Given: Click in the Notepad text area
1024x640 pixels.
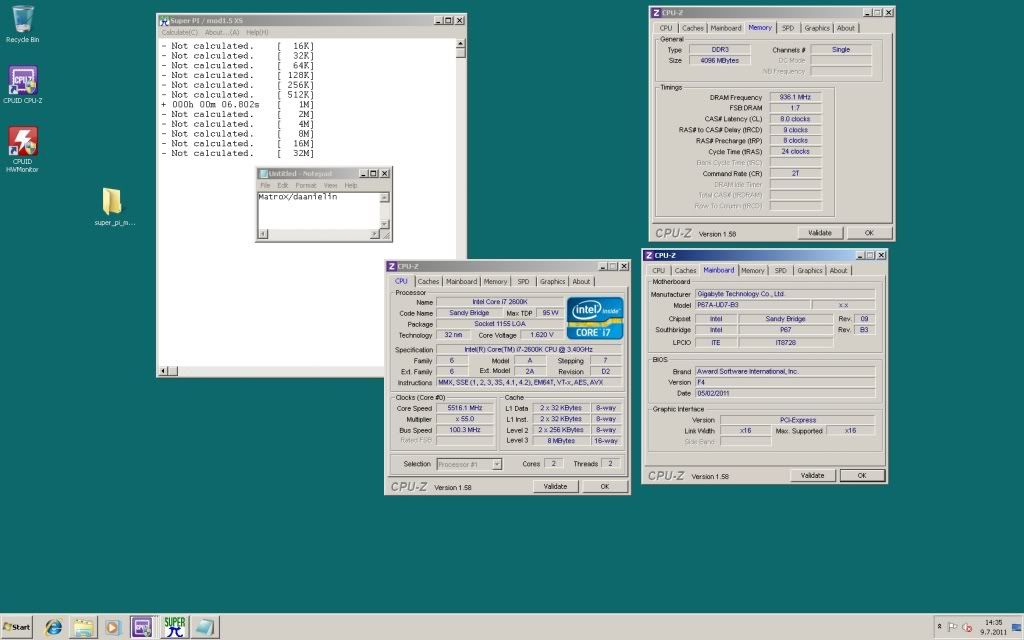Looking at the screenshot, I should click(315, 213).
